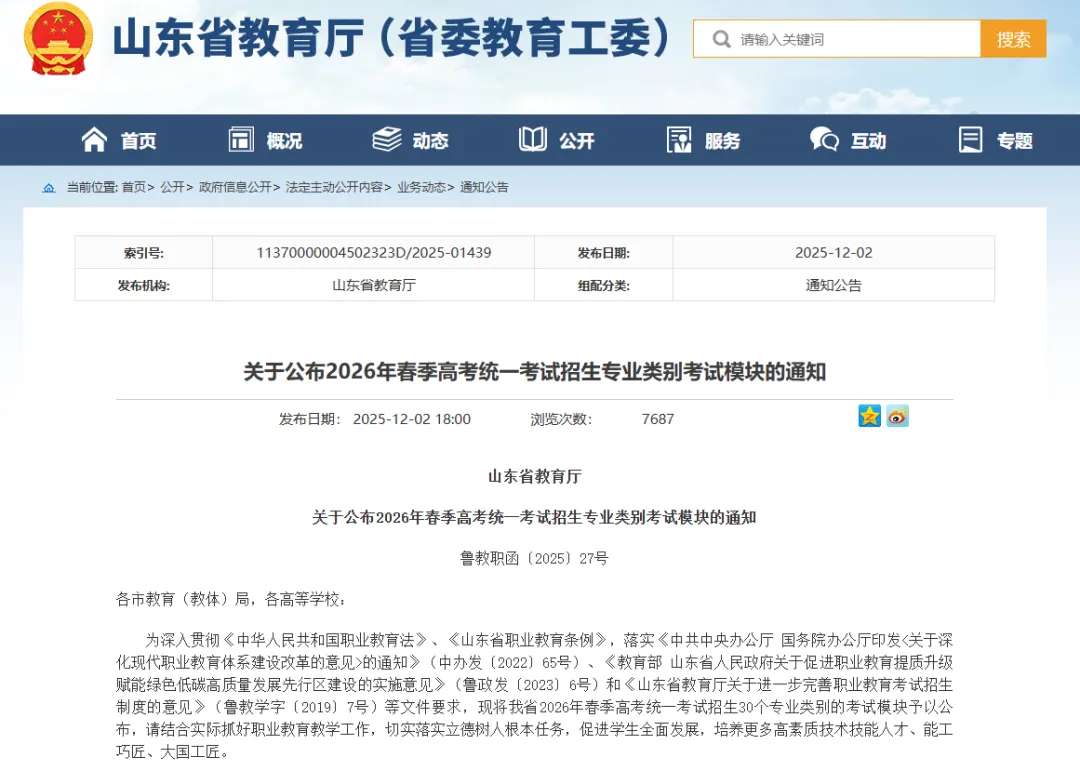Click the building icon beside 概况
The image size is (1080, 784).
[x=241, y=140]
